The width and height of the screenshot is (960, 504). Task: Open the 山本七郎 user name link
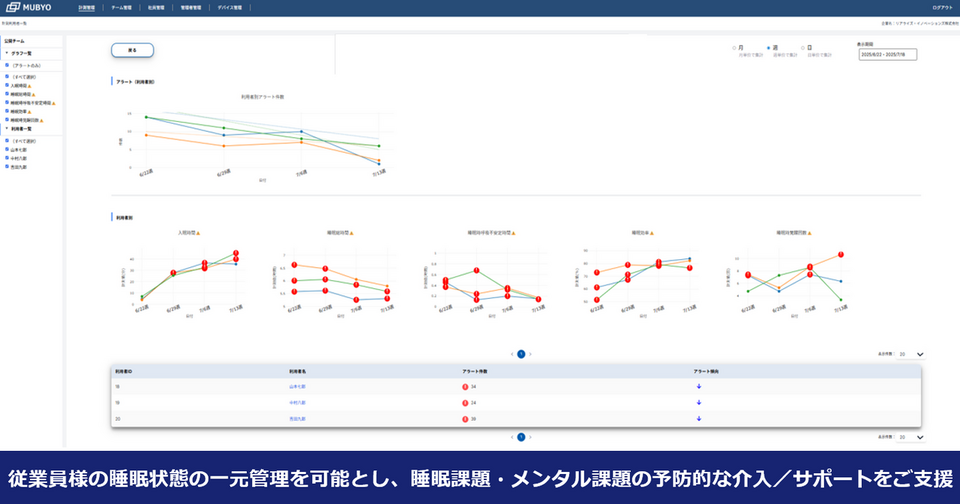click(298, 385)
